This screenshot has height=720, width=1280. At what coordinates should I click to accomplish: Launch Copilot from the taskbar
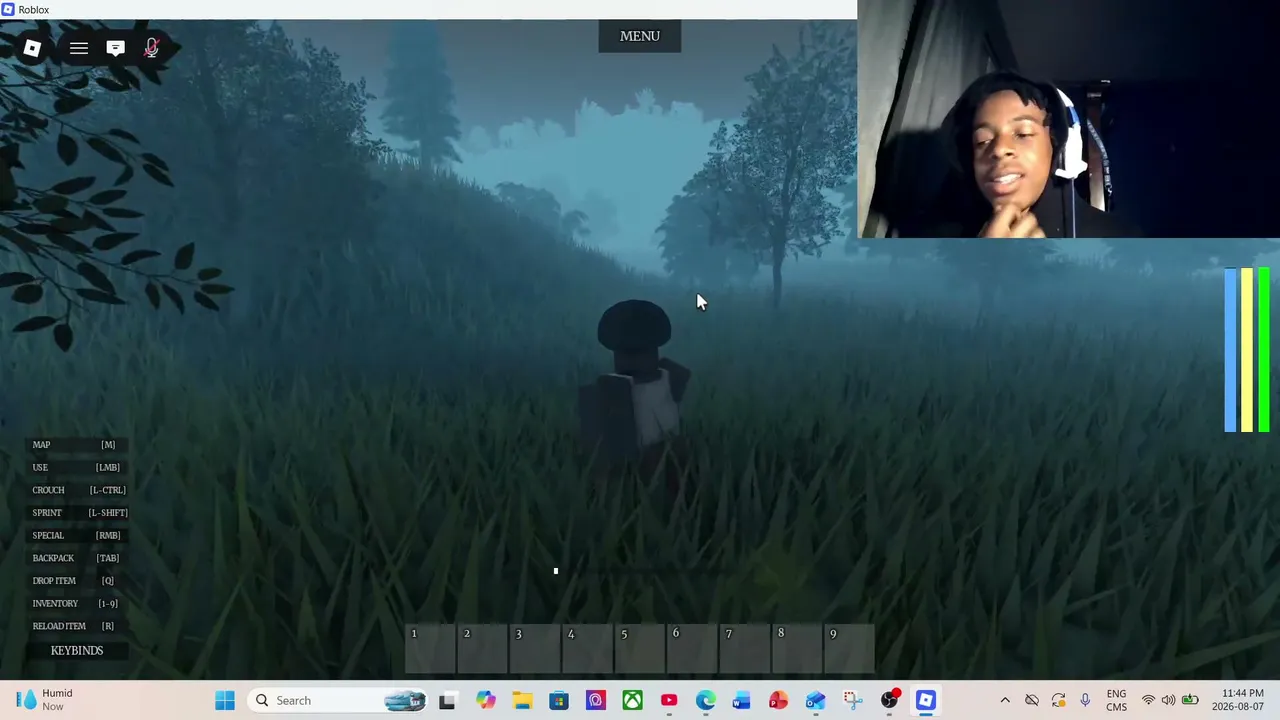click(x=485, y=700)
